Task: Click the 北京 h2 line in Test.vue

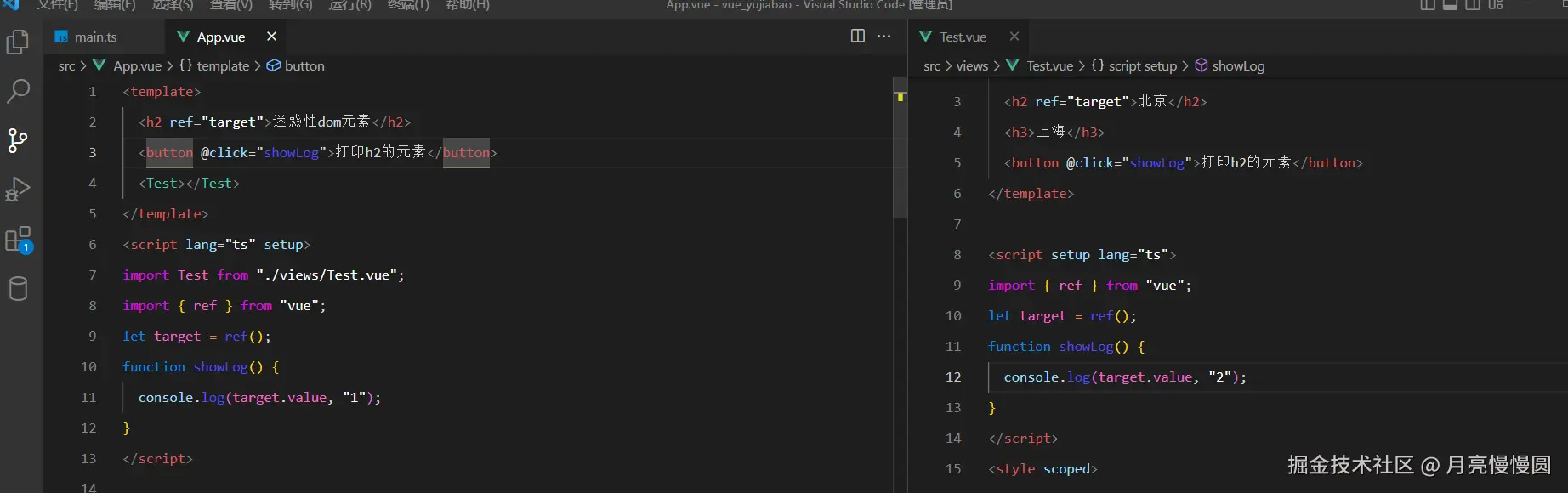Action: [x=1105, y=101]
